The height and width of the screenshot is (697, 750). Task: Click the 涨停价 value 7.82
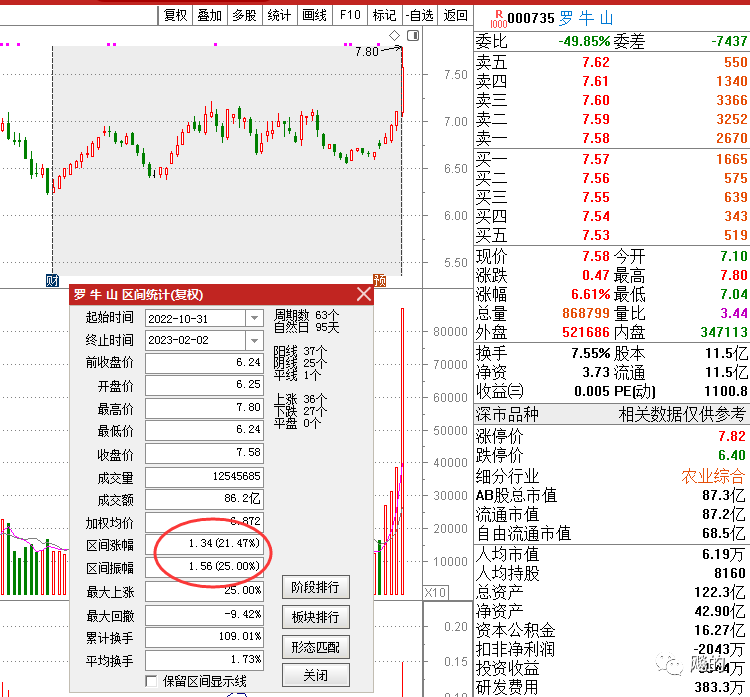click(x=732, y=436)
